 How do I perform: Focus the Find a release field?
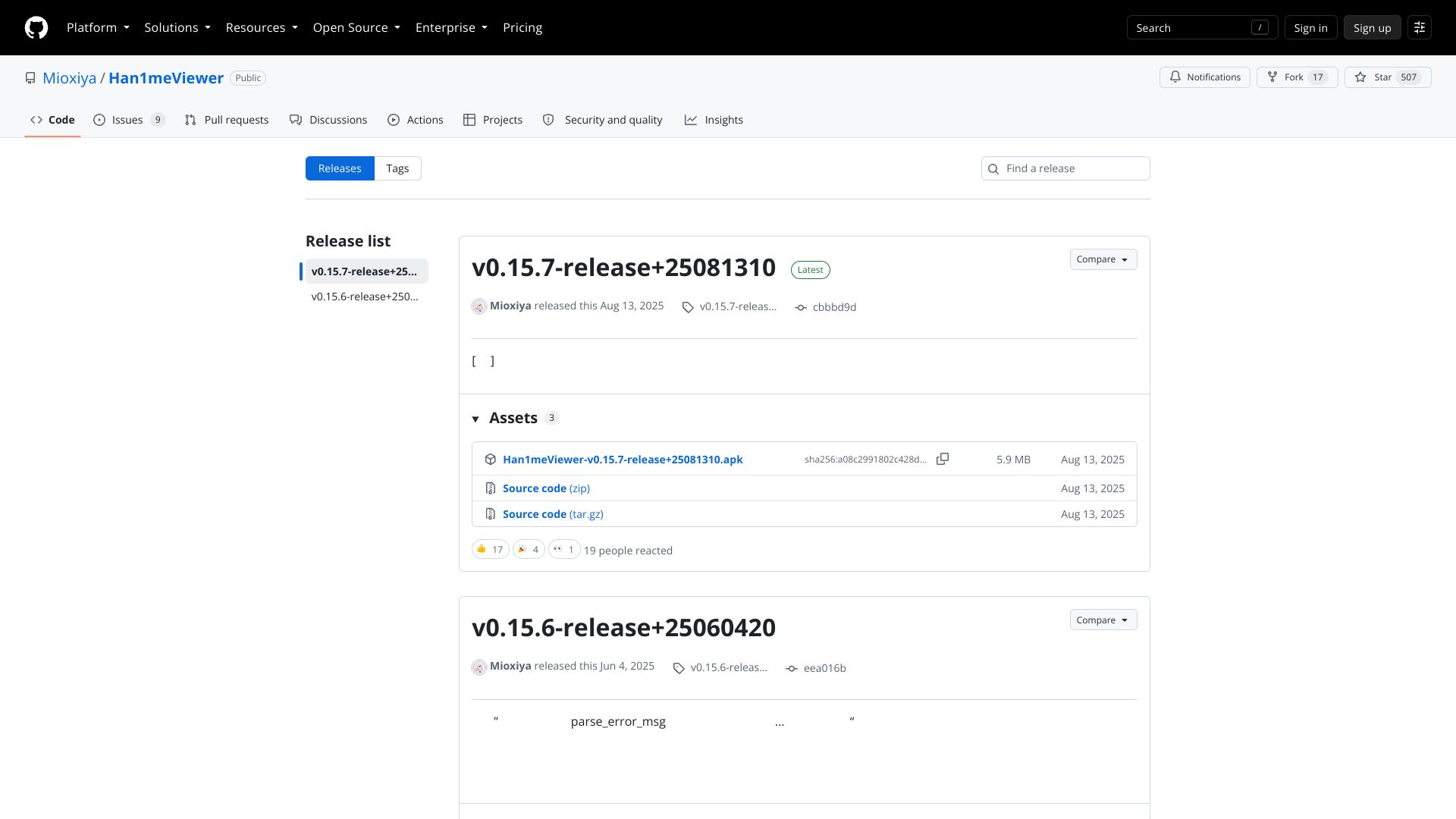pyautogui.click(x=1065, y=168)
